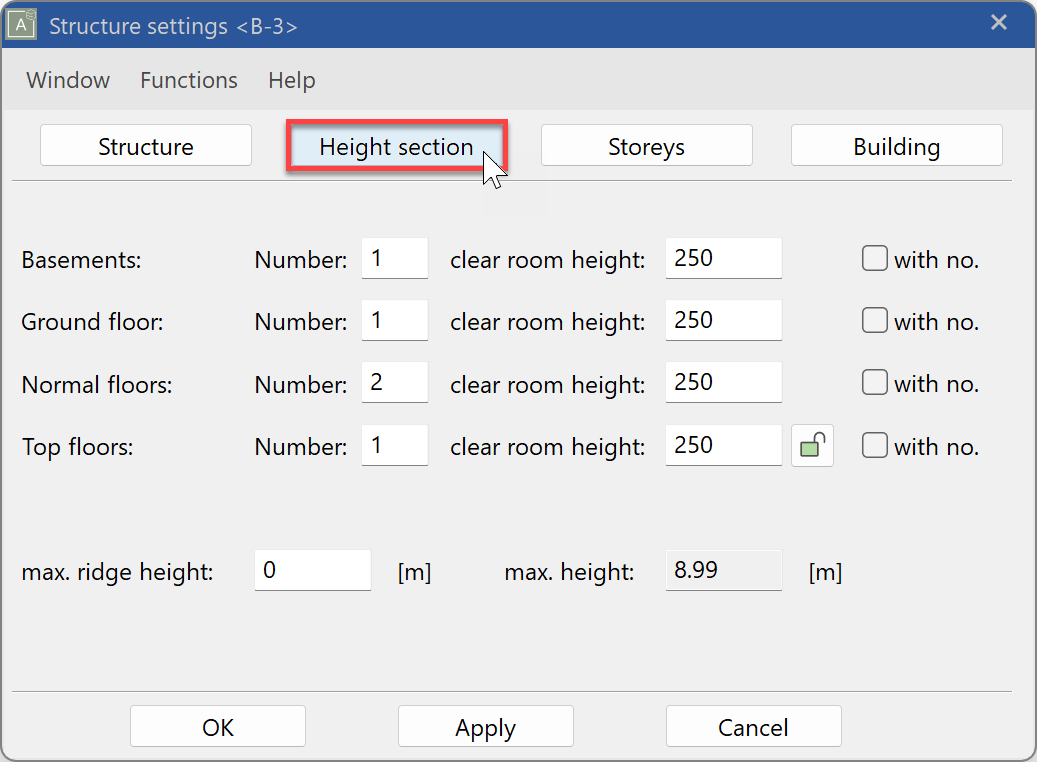Enable 'with no.' for Ground floor

[x=874, y=320]
